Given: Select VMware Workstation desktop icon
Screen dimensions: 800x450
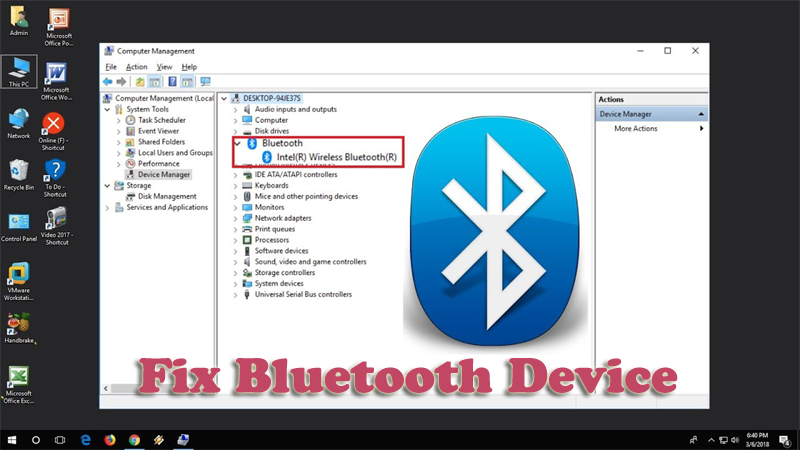Looking at the screenshot, I should (19, 281).
